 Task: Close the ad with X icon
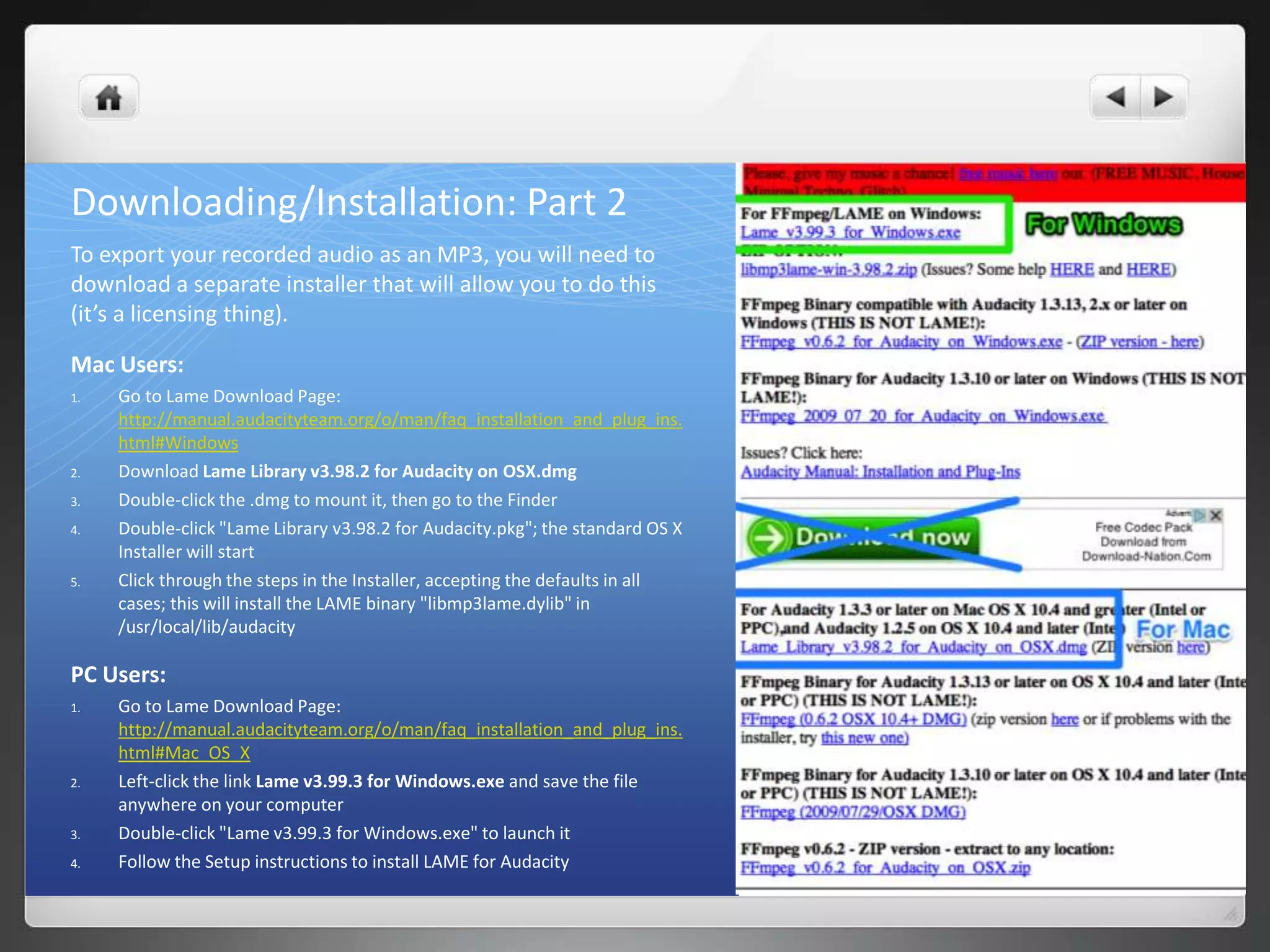pos(1215,515)
